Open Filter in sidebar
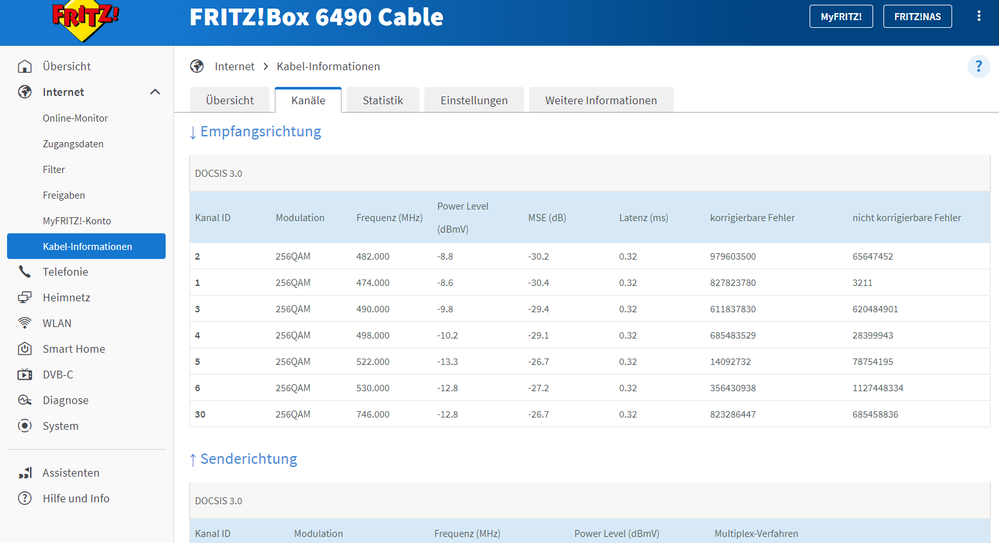 [54, 170]
